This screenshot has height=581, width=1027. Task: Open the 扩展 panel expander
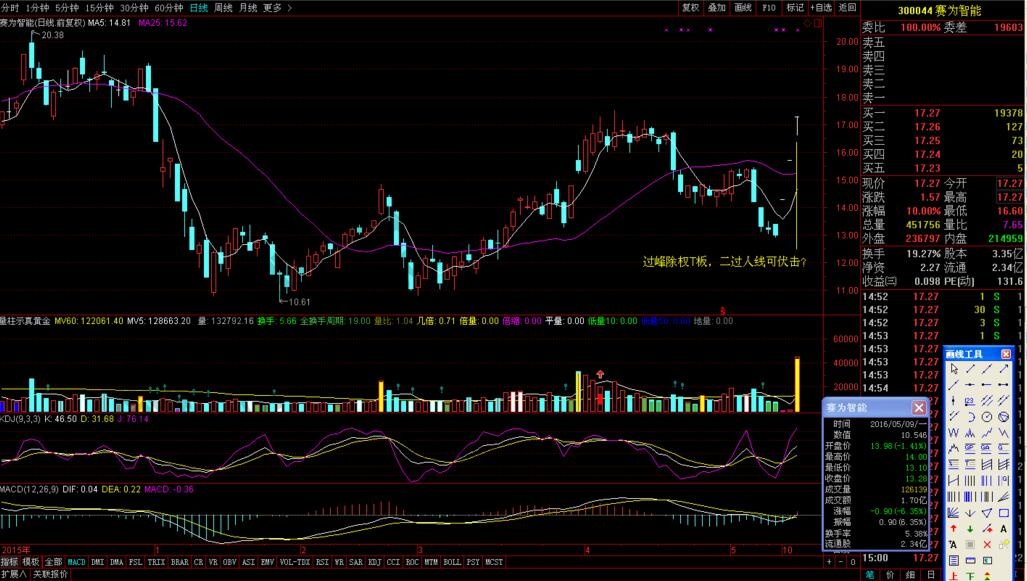pos(14,575)
